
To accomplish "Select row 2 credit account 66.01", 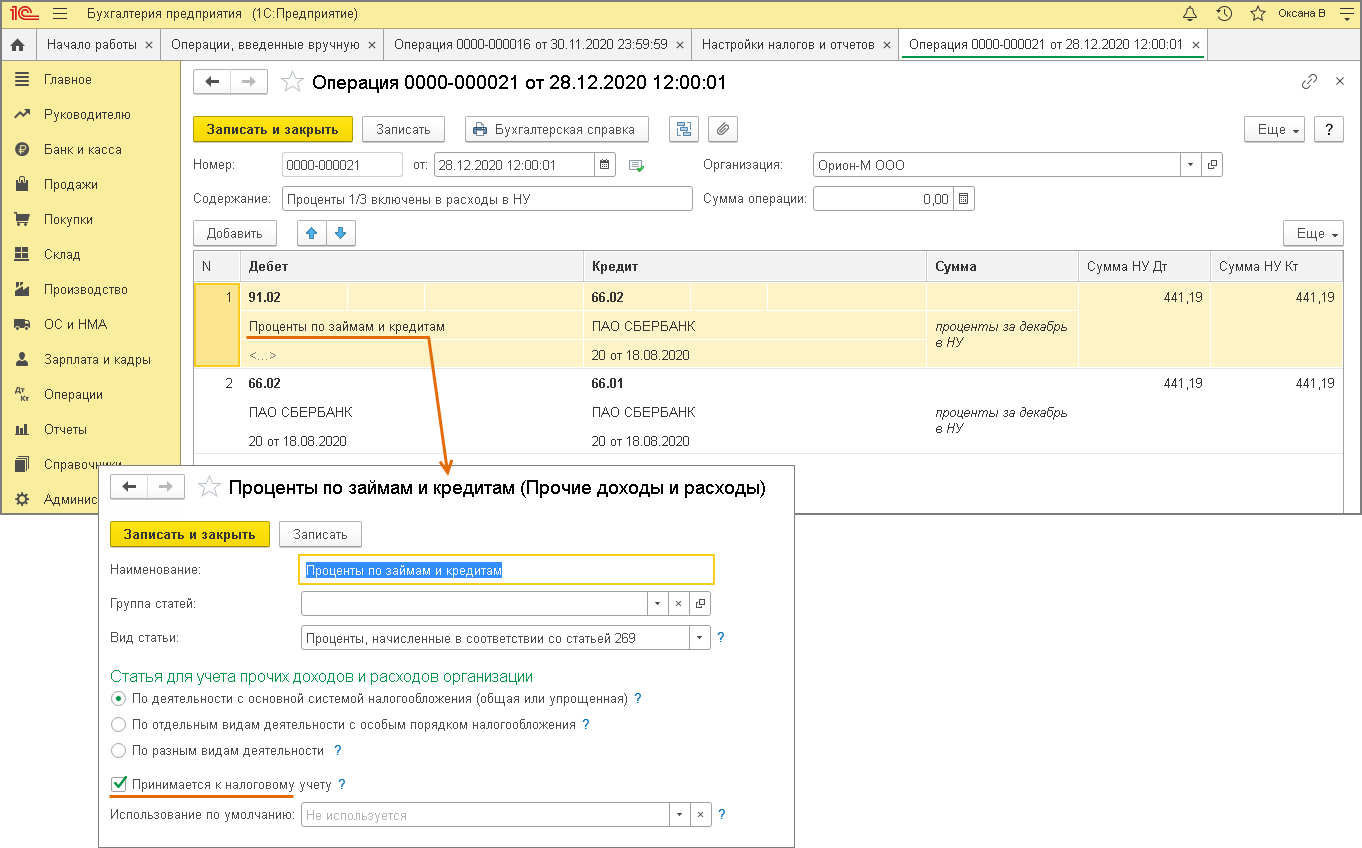I will 607,384.
